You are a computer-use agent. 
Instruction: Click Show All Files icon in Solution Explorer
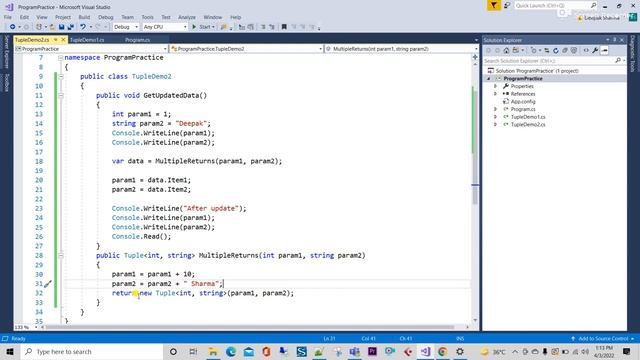(x=574, y=51)
